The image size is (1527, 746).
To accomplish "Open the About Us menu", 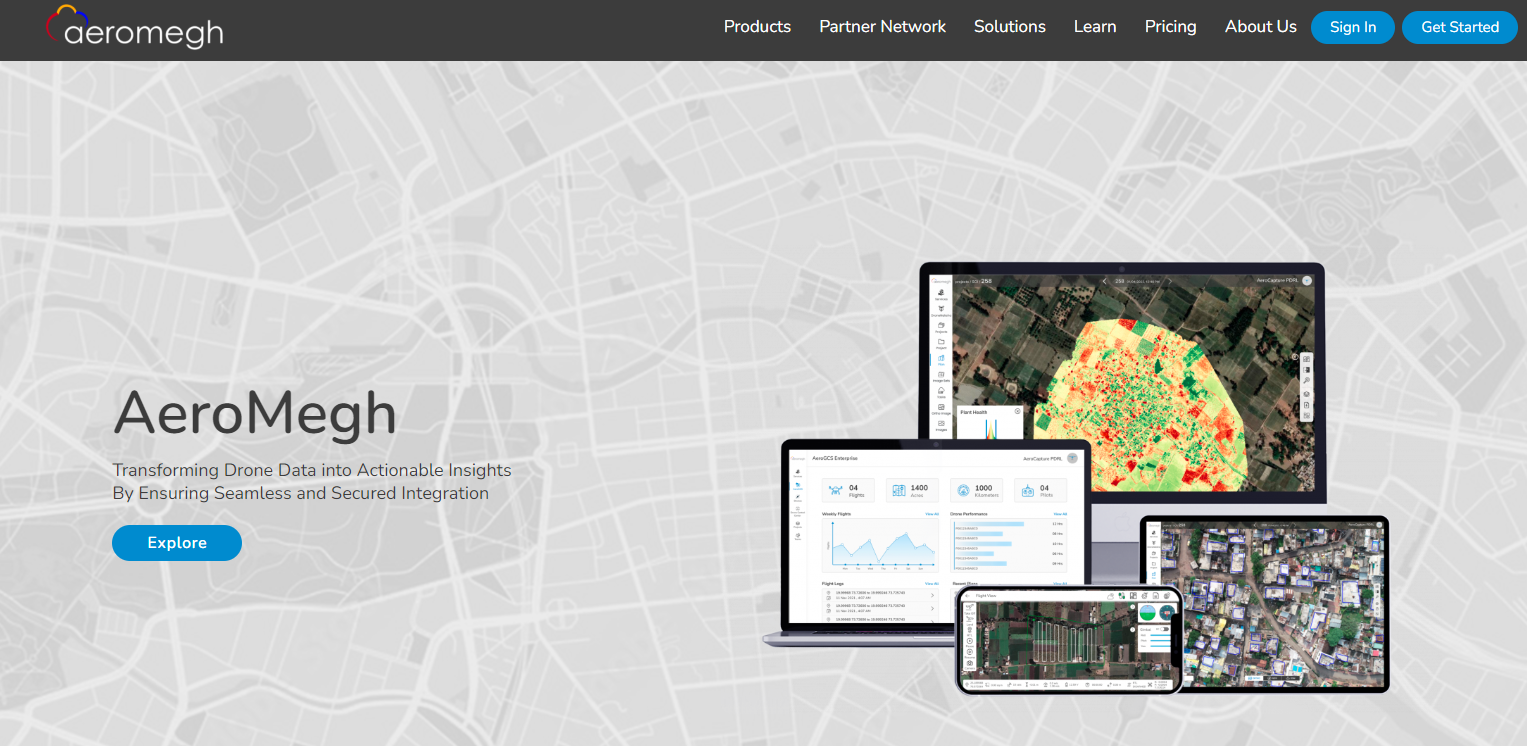I will [1260, 27].
